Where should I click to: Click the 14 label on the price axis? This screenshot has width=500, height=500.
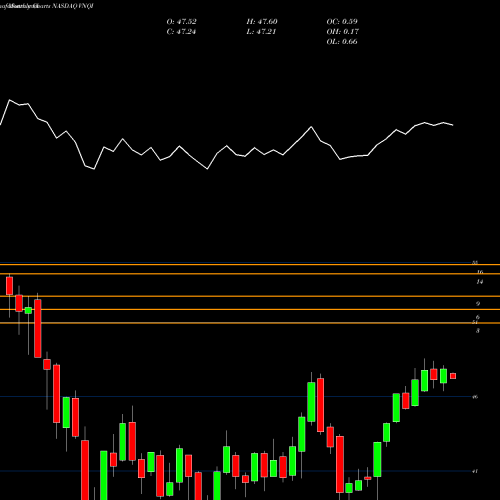pyautogui.click(x=479, y=282)
